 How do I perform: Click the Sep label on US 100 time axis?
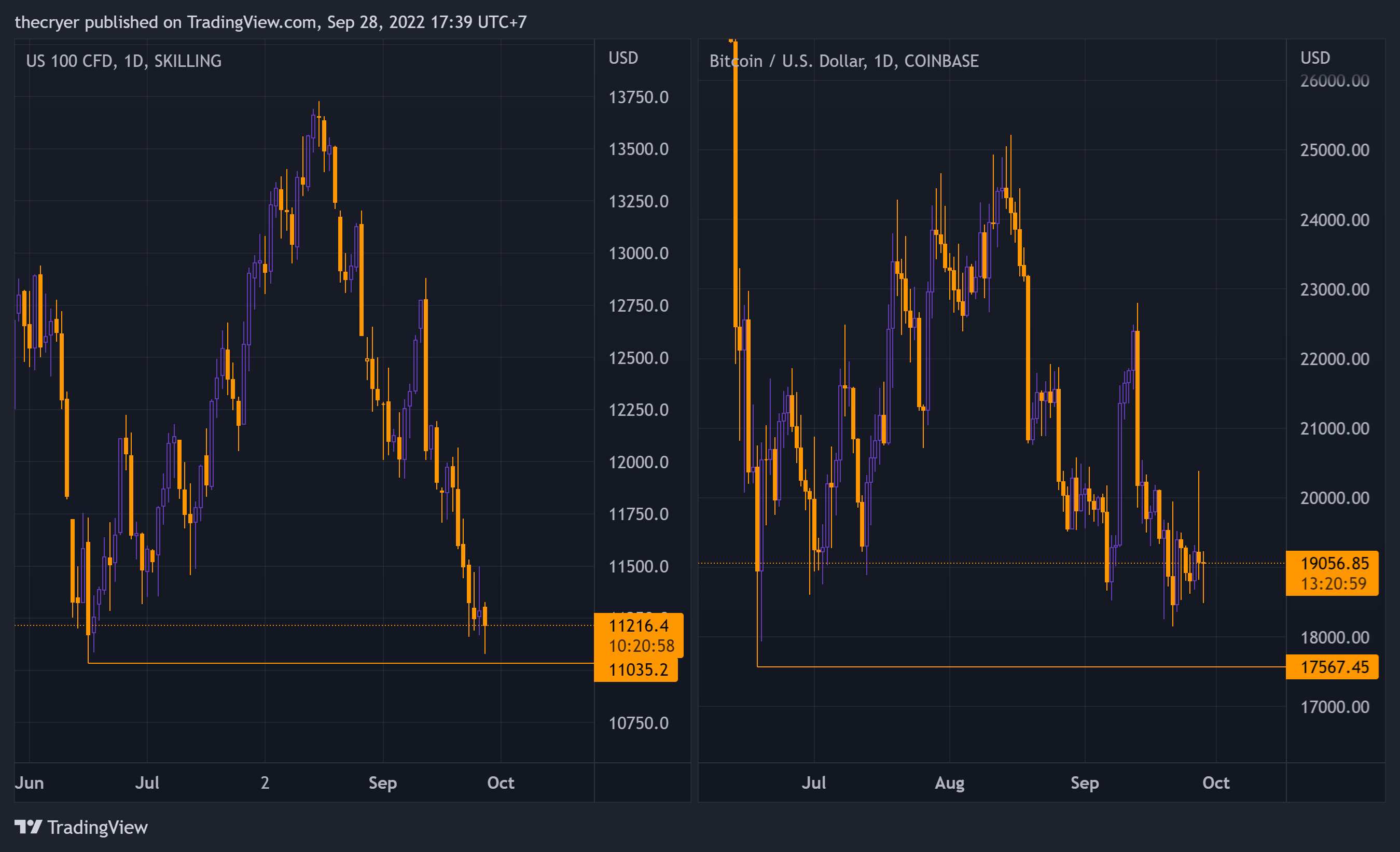coord(383,783)
